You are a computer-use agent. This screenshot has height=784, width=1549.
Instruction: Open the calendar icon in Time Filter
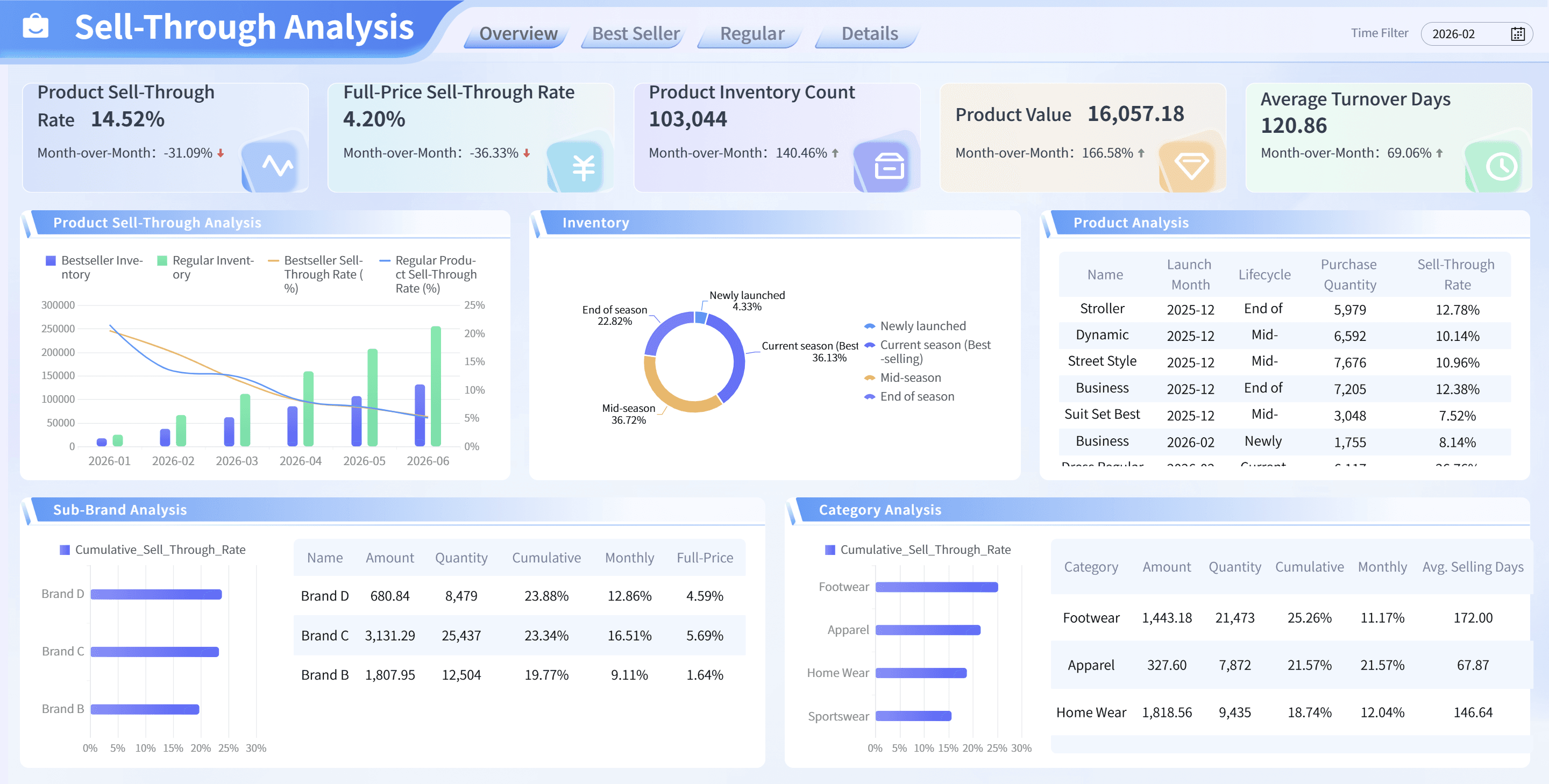1517,34
